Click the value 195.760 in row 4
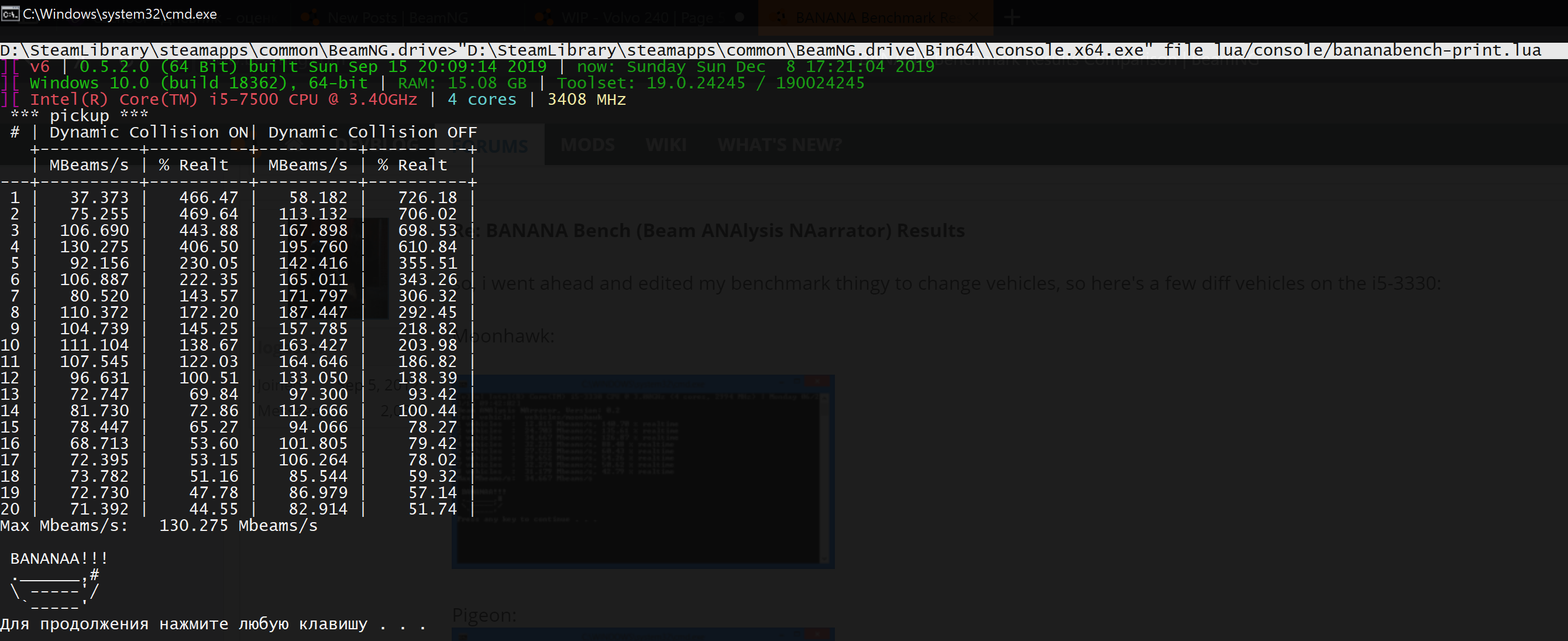 click(313, 246)
